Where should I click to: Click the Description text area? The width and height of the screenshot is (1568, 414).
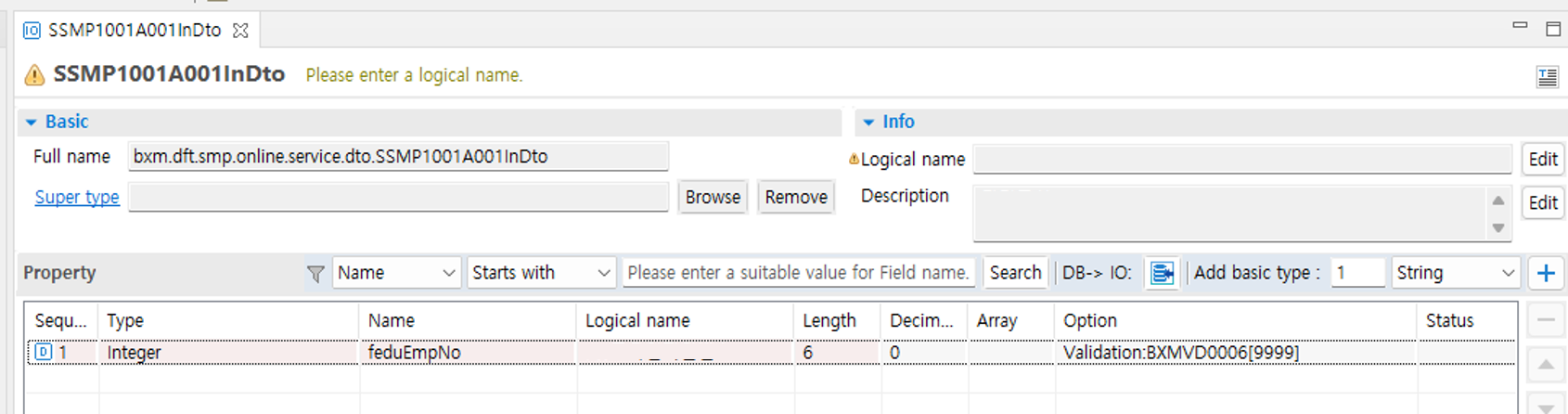[x=1230, y=213]
